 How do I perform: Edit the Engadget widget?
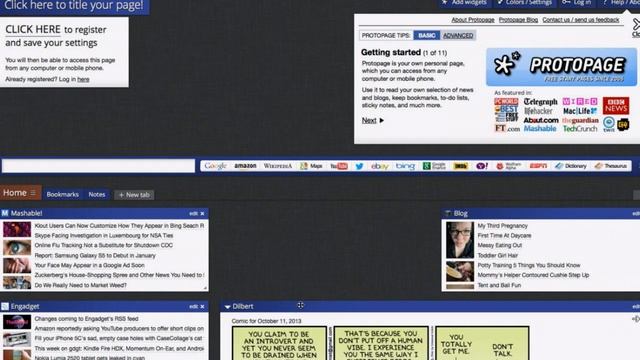point(193,307)
